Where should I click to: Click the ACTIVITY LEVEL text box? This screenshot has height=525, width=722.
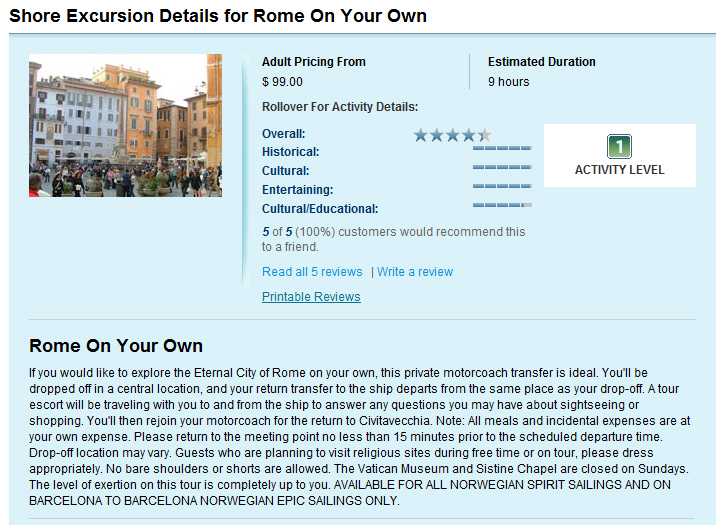620,156
